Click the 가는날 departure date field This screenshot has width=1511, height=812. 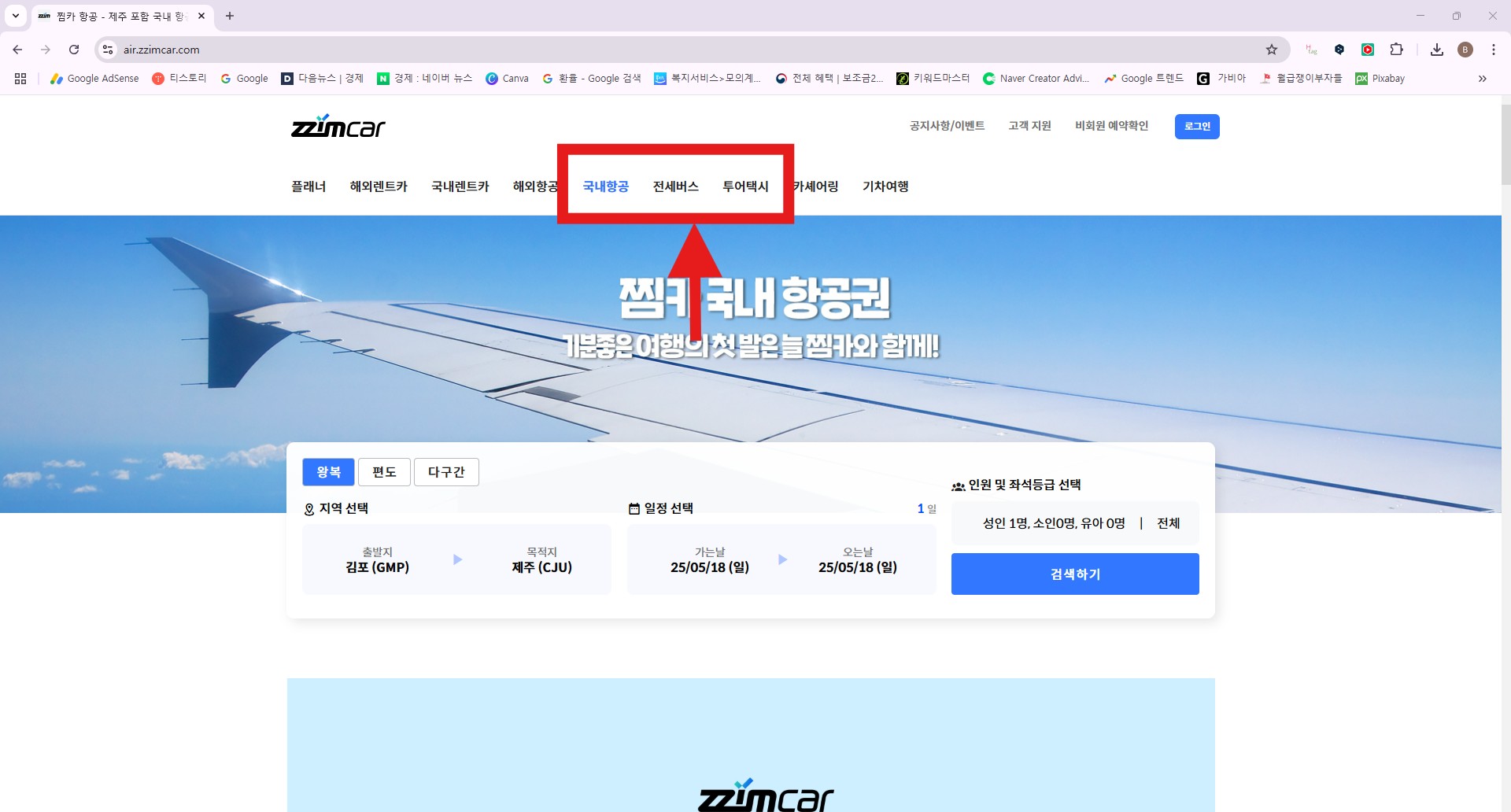[710, 559]
